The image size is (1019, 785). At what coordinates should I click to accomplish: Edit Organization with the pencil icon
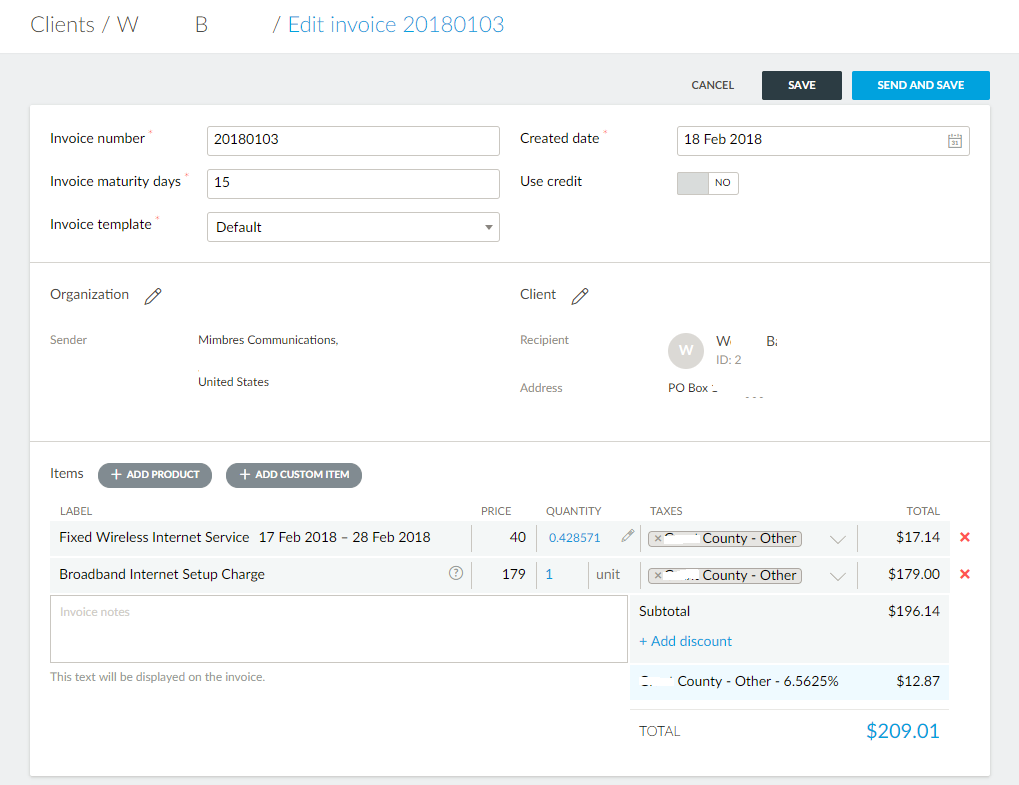coord(152,296)
